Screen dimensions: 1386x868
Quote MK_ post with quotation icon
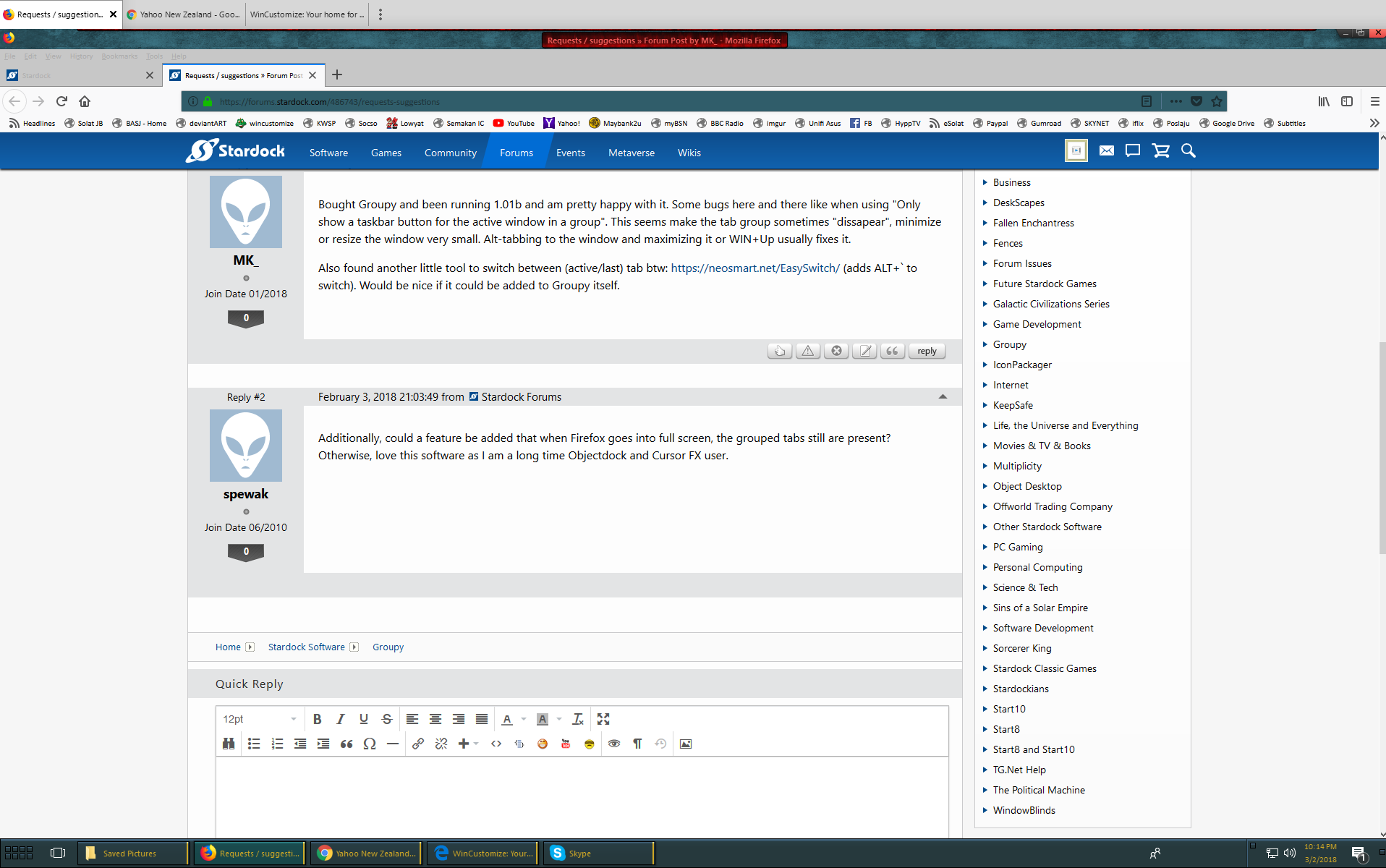[x=893, y=351]
